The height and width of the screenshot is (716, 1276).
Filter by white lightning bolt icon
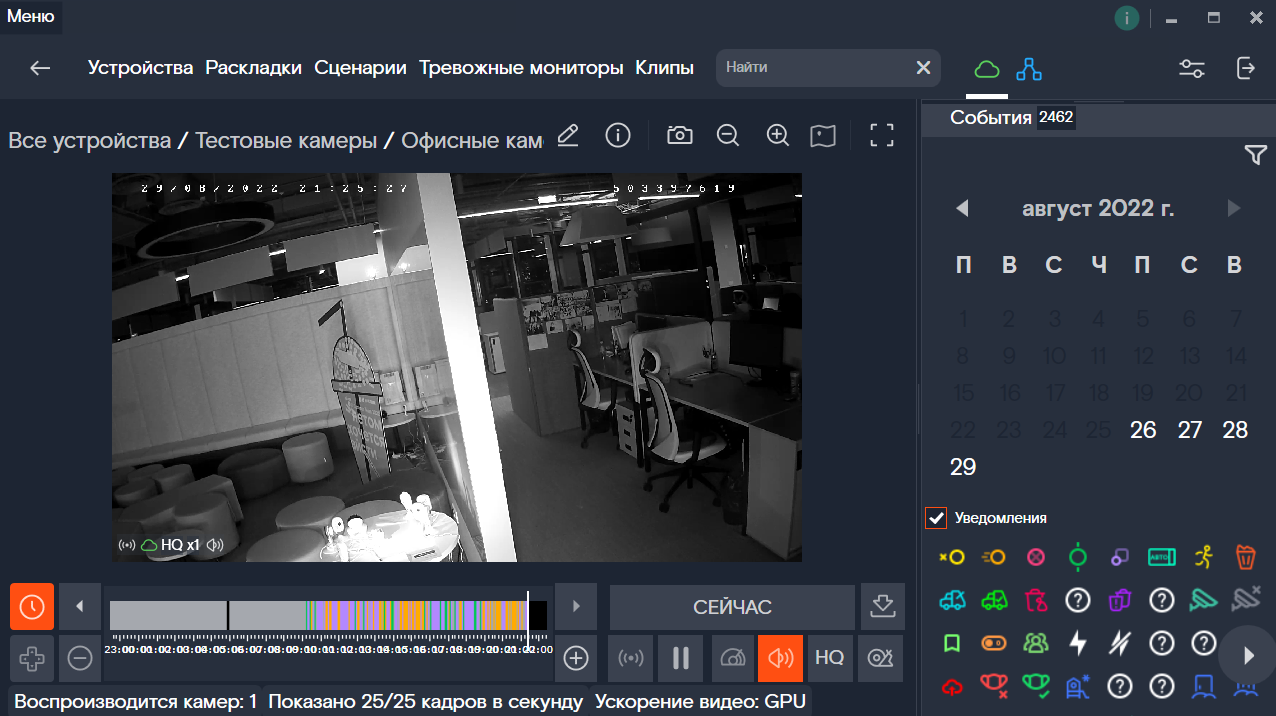(1077, 642)
